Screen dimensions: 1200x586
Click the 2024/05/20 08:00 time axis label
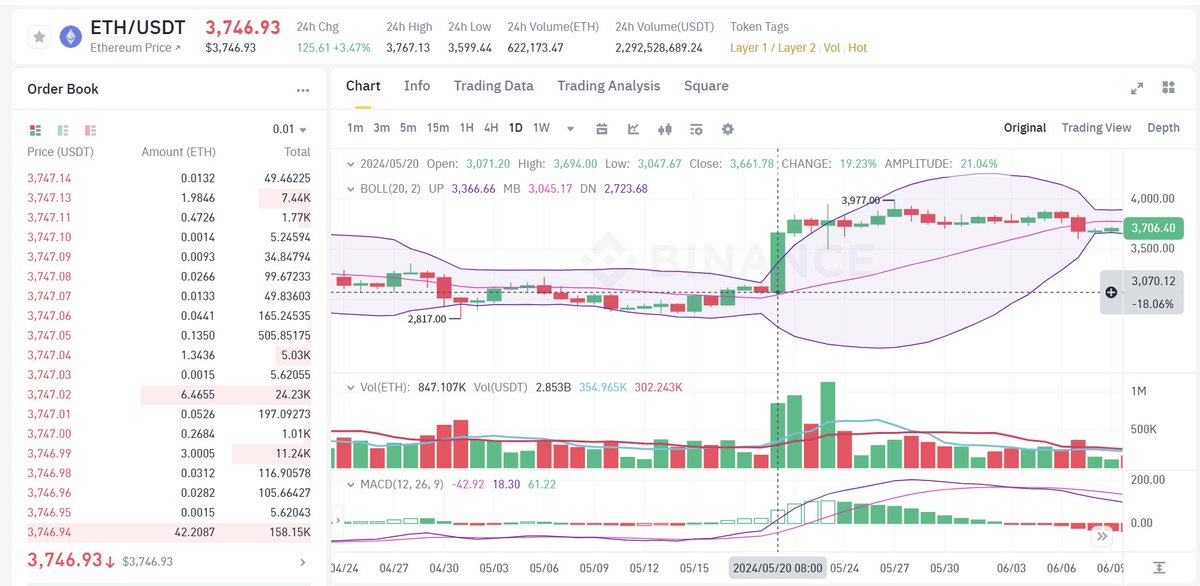pyautogui.click(x=778, y=568)
